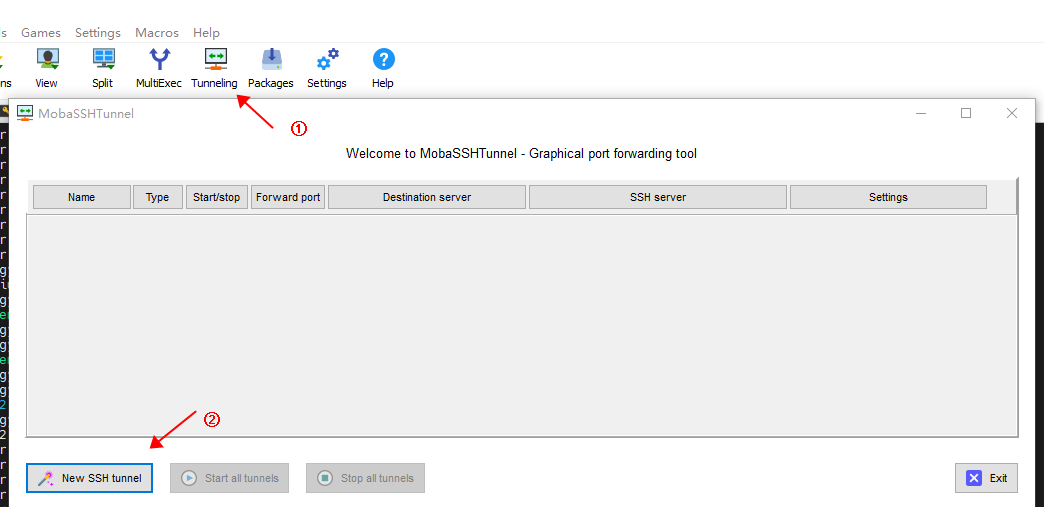Image resolution: width=1044 pixels, height=507 pixels.
Task: Open the Games menu
Action: [x=41, y=33]
